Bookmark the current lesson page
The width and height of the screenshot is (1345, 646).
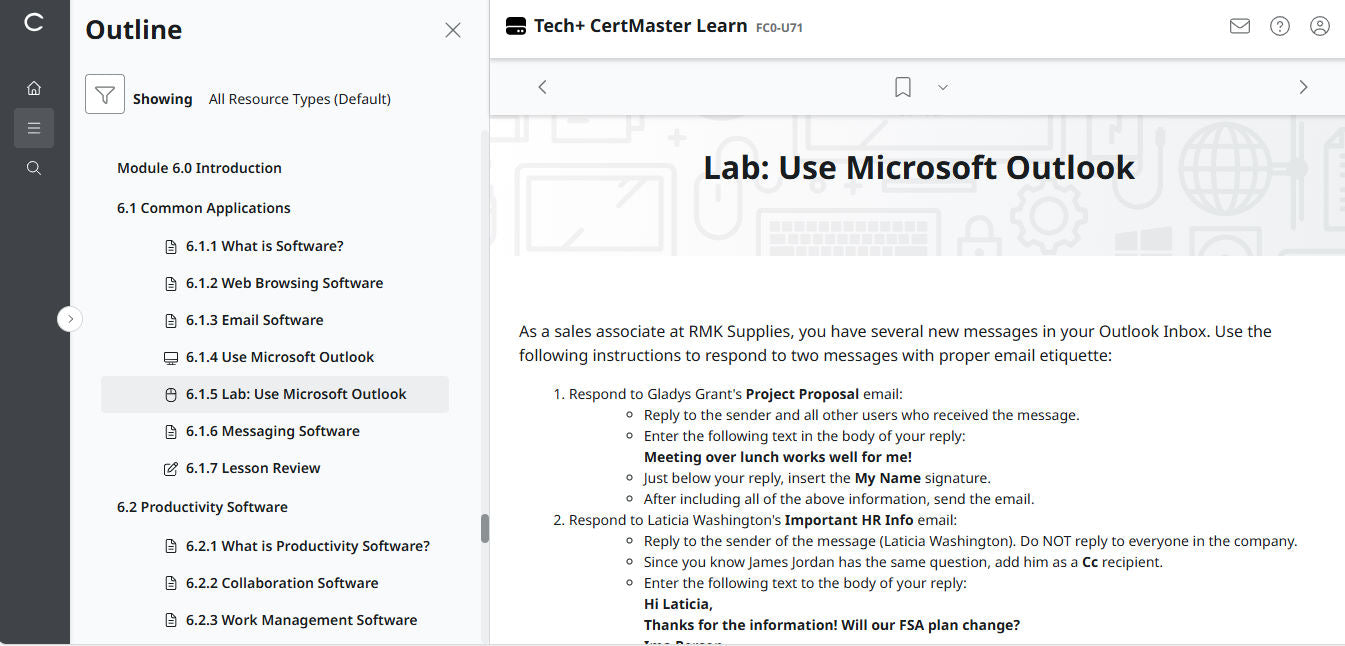click(902, 87)
